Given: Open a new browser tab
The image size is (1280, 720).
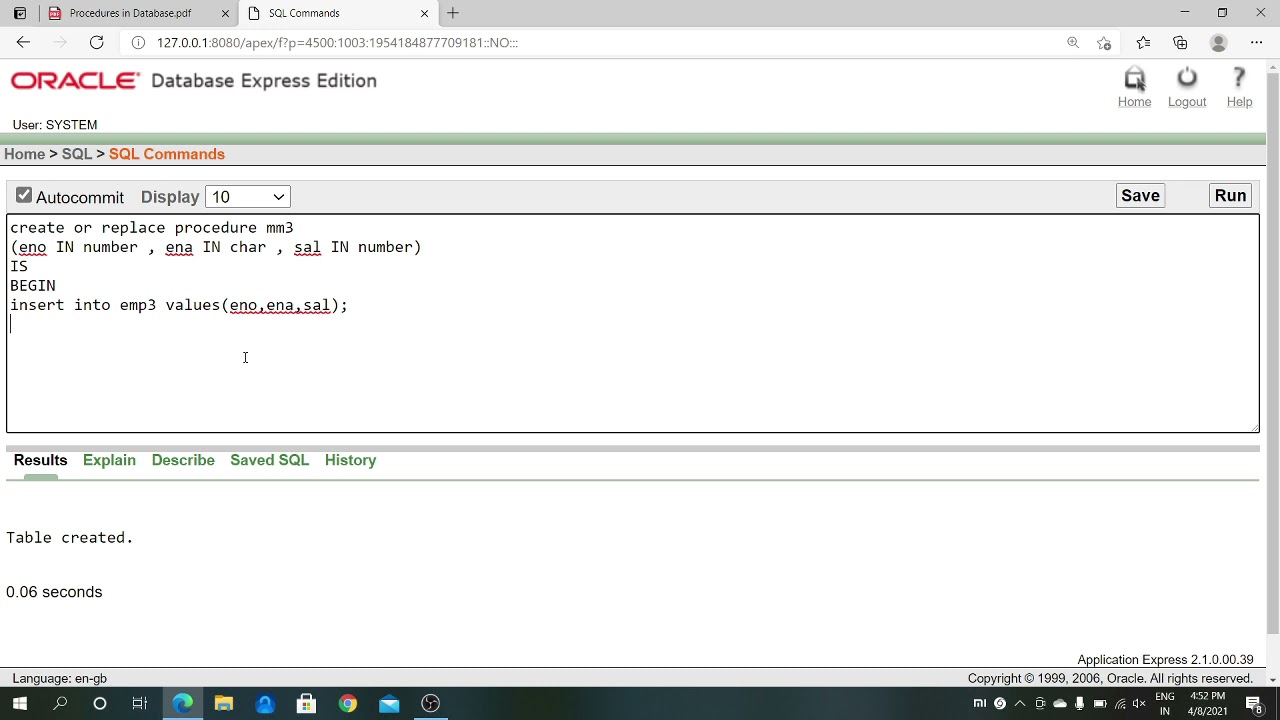Looking at the screenshot, I should [453, 13].
